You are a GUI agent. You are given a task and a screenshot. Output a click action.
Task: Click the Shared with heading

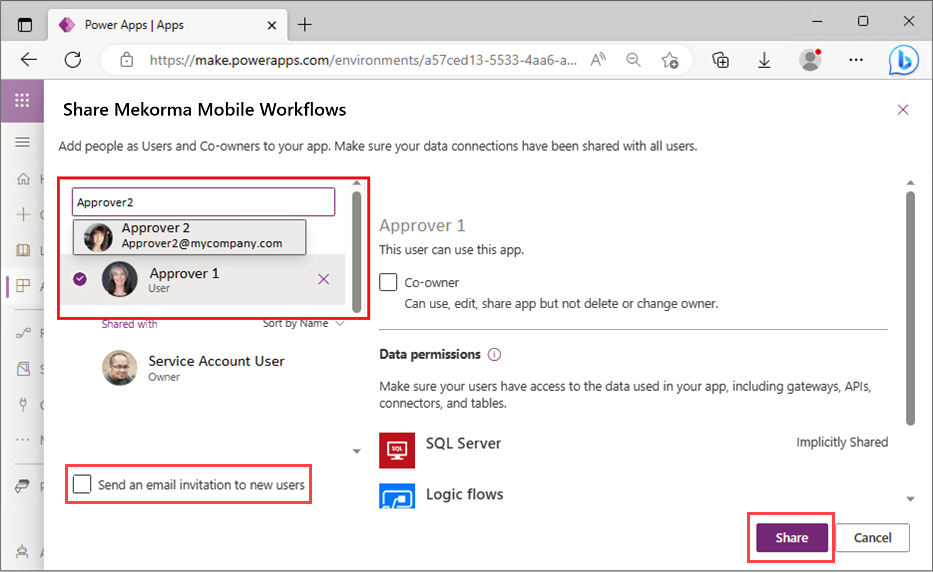129,324
